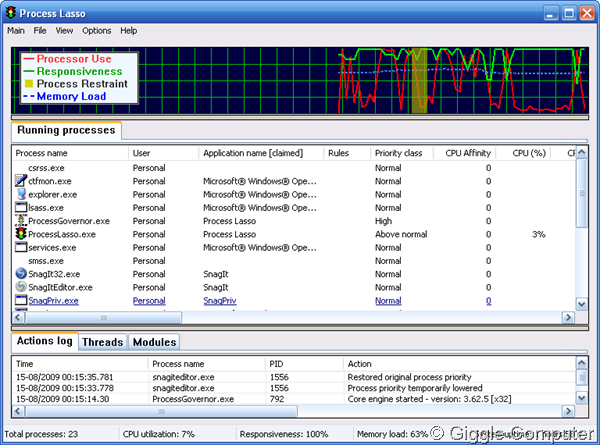Screen dimensions: 600x445
Task: Open the Help menu
Action: click(x=129, y=31)
